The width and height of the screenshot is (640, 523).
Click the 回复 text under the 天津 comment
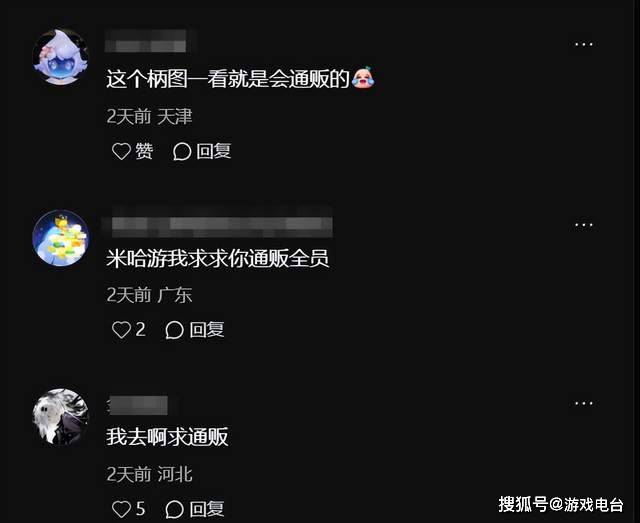pyautogui.click(x=214, y=151)
